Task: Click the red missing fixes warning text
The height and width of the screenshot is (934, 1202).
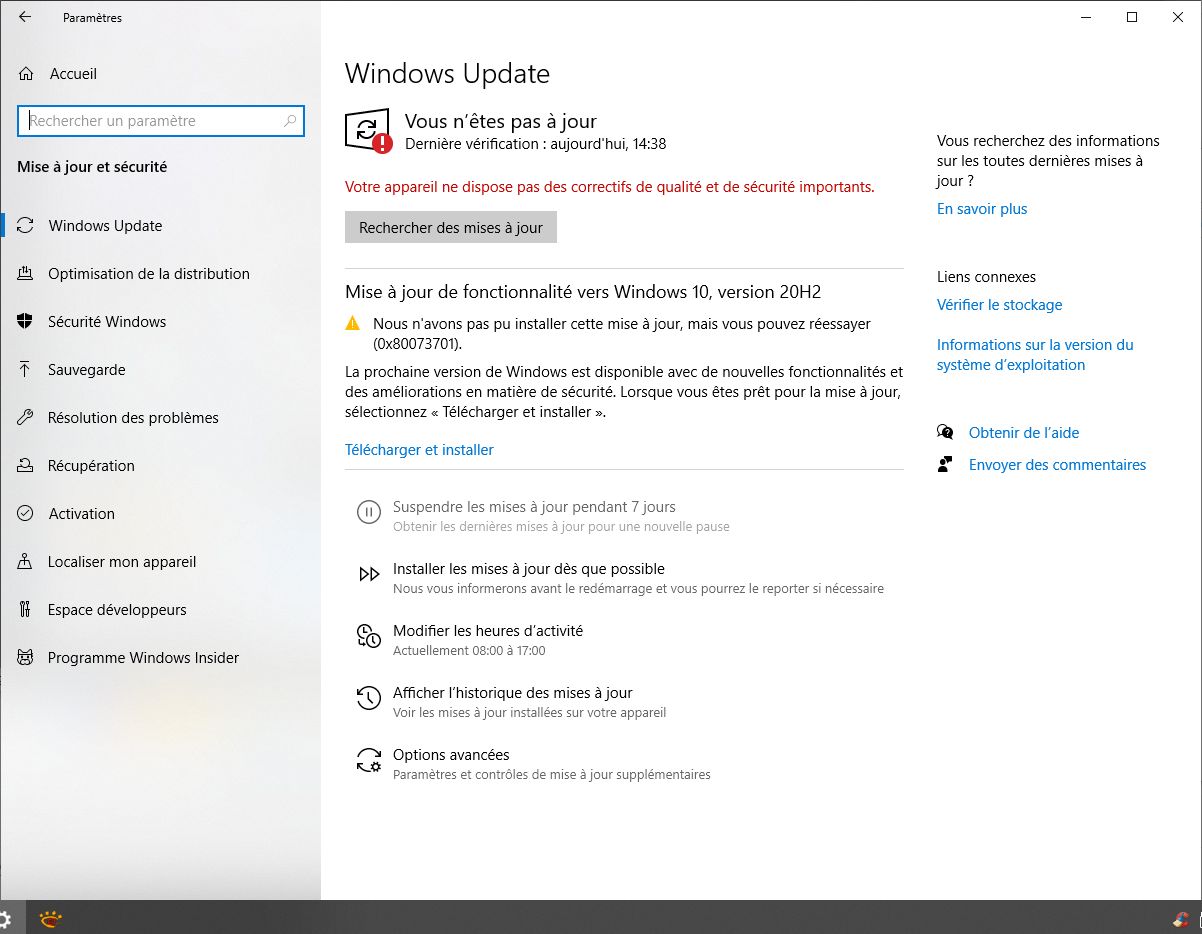Action: click(x=610, y=187)
